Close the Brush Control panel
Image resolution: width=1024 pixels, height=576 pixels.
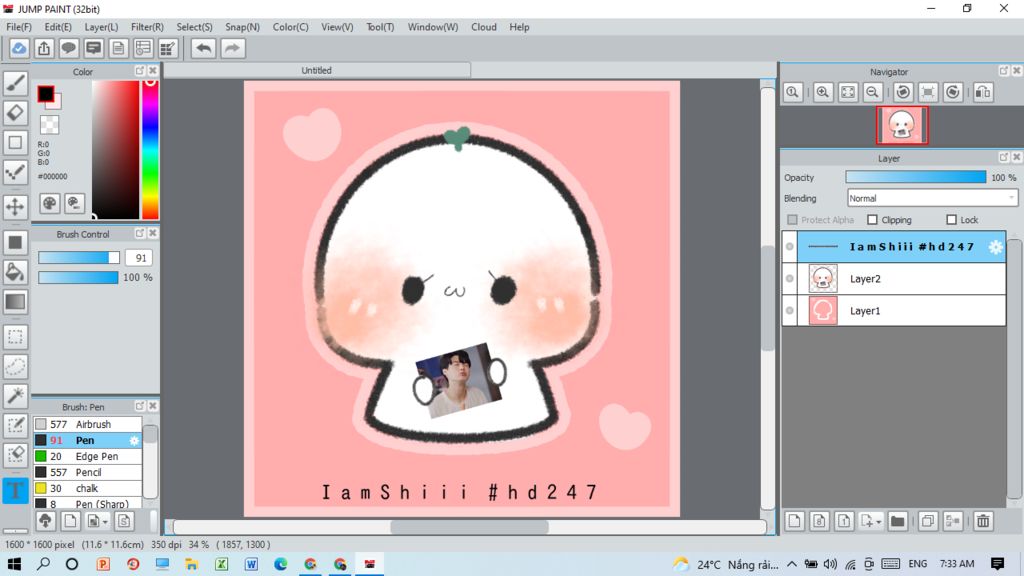pos(153,233)
